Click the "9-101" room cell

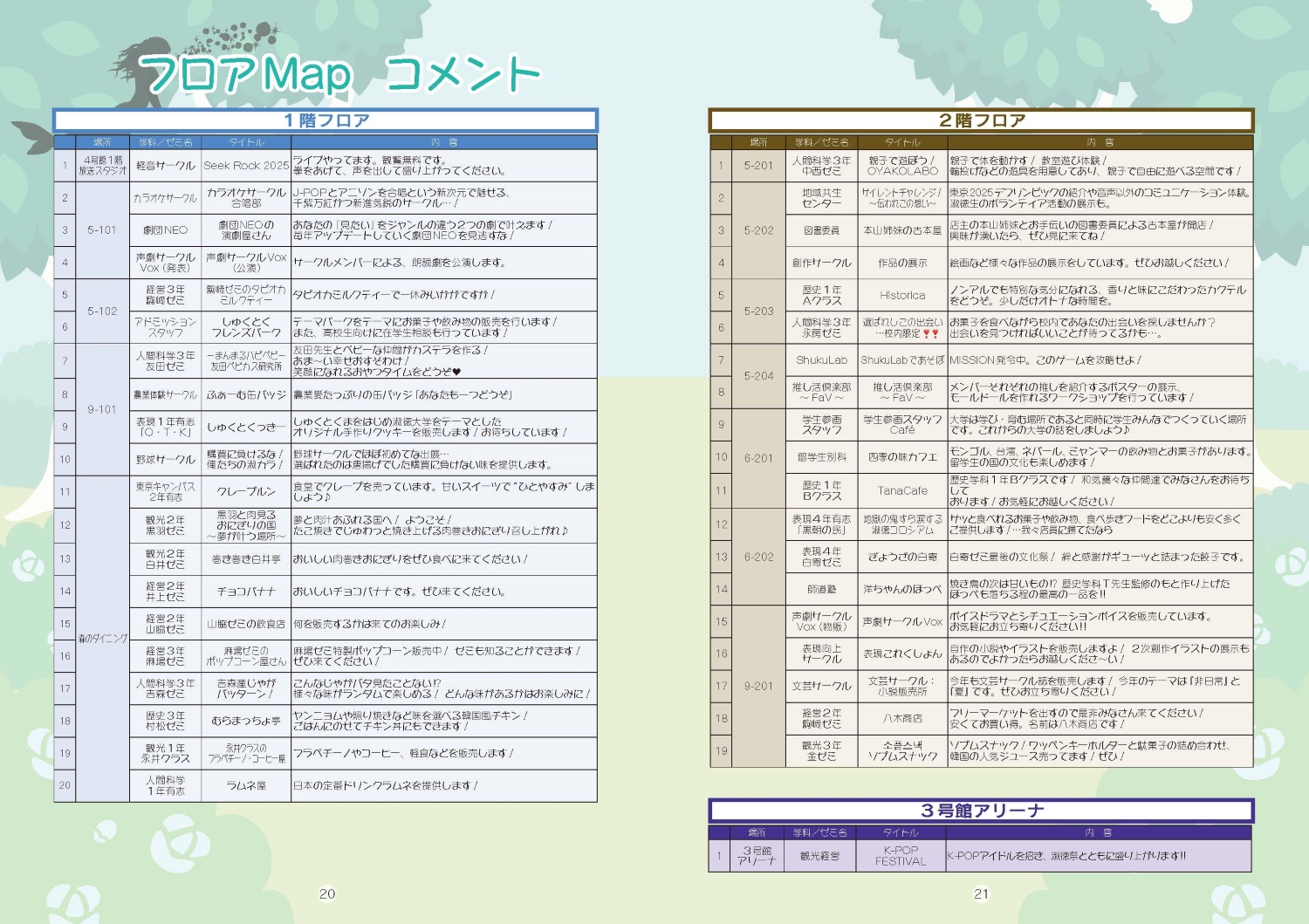(103, 409)
